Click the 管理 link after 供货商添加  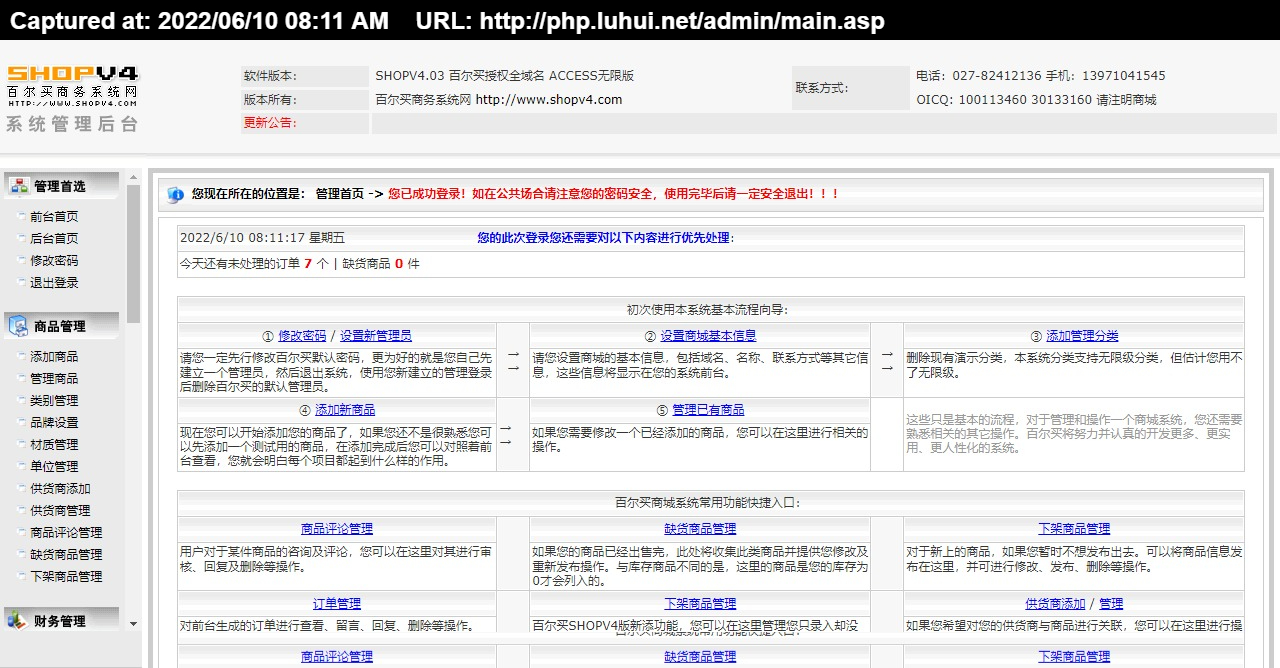[x=1111, y=603]
